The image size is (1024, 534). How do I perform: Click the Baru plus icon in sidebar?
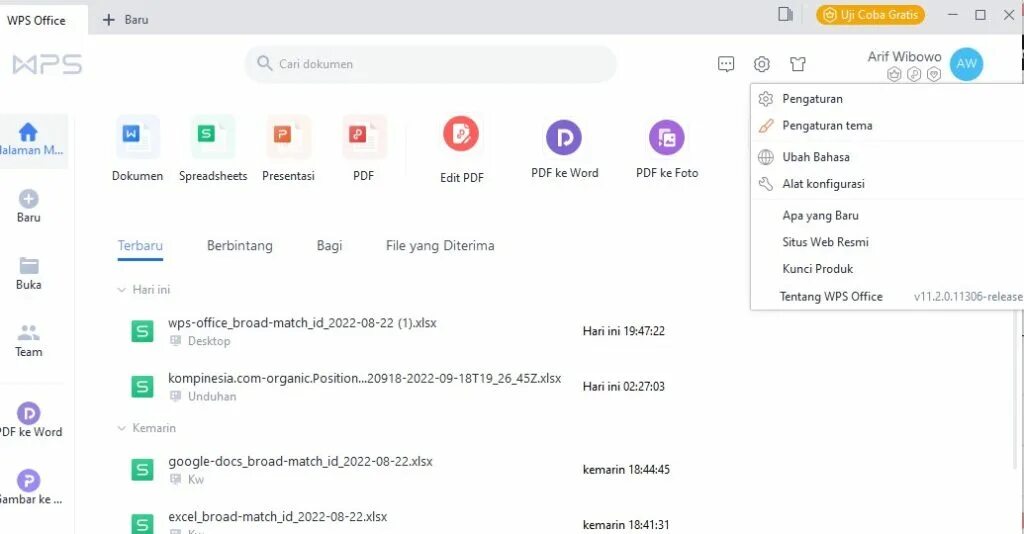[29, 198]
